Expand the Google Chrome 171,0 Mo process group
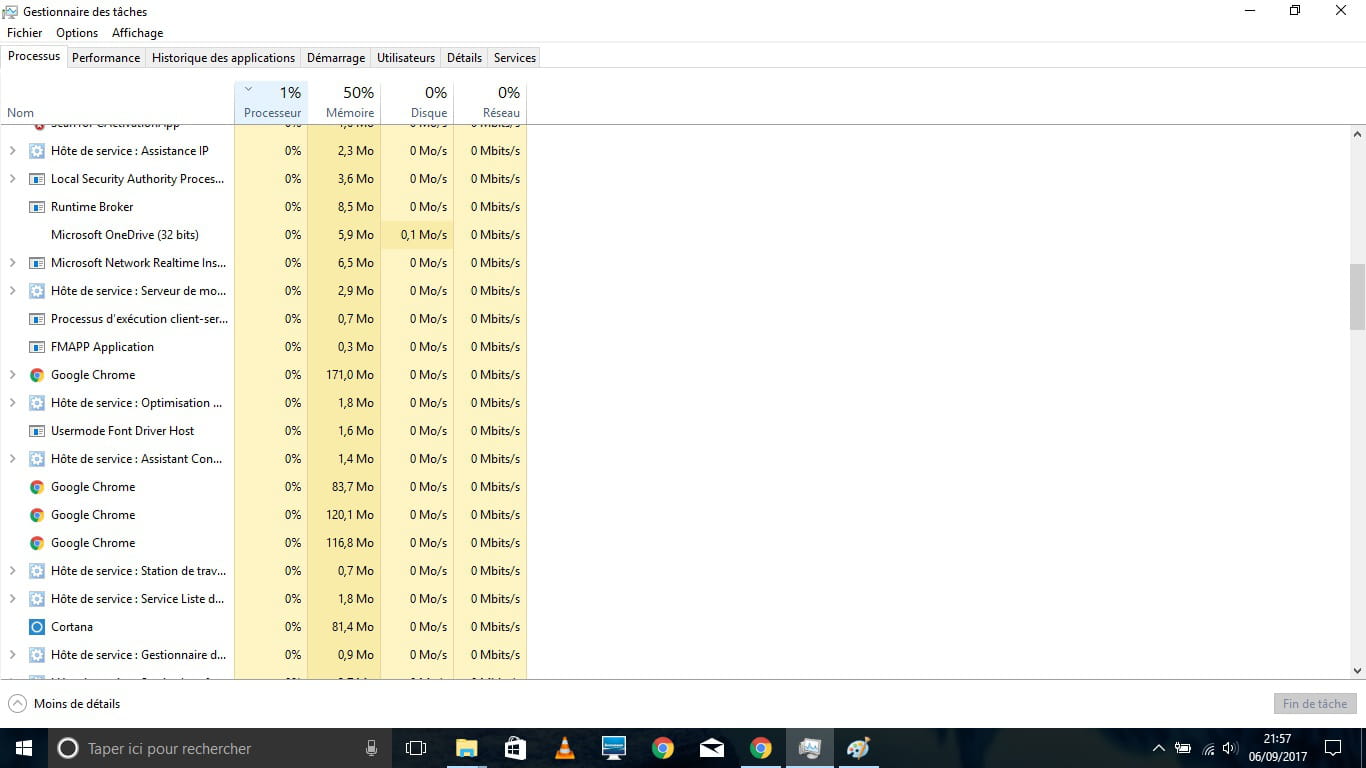 click(x=12, y=375)
